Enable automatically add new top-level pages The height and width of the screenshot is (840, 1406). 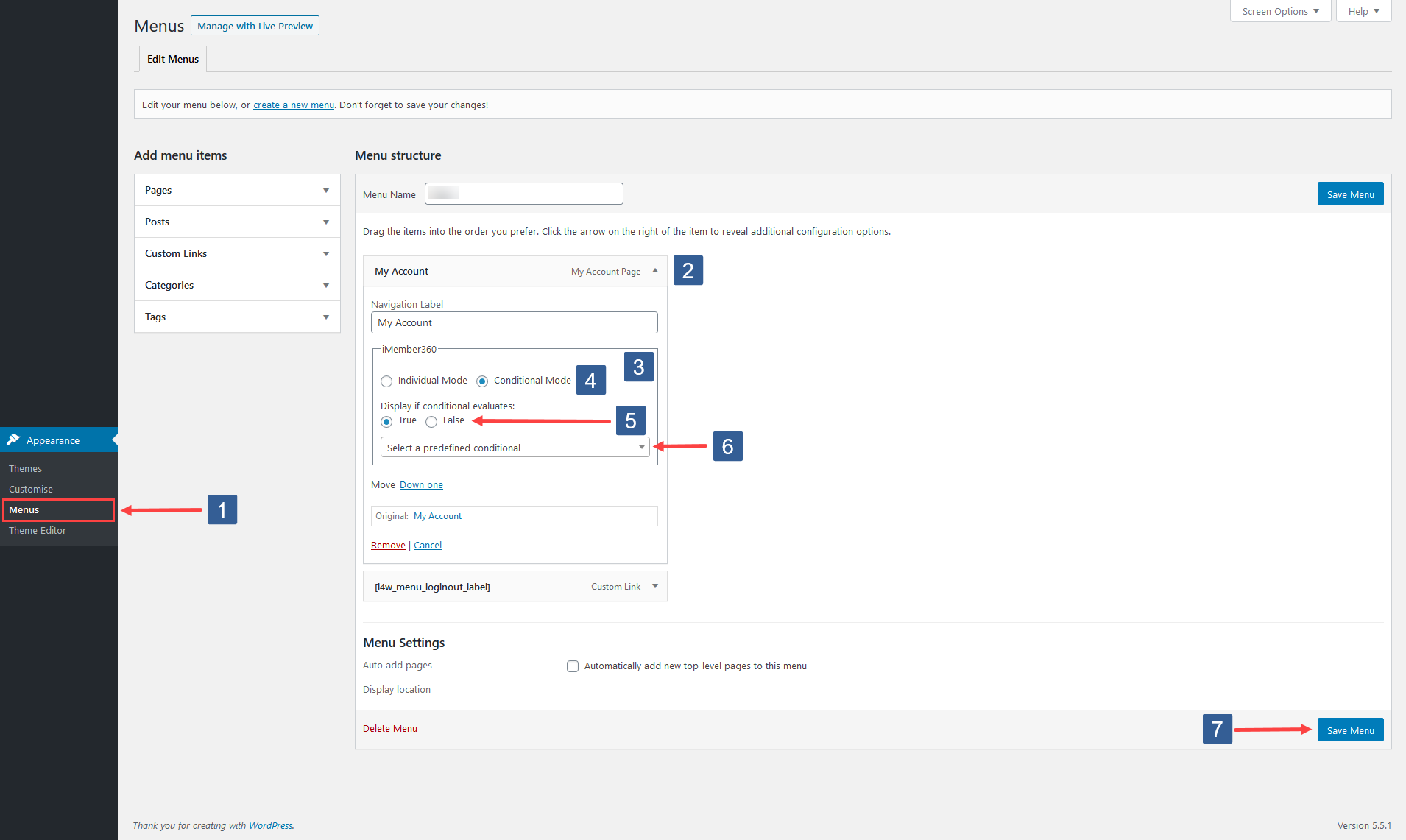coord(573,666)
